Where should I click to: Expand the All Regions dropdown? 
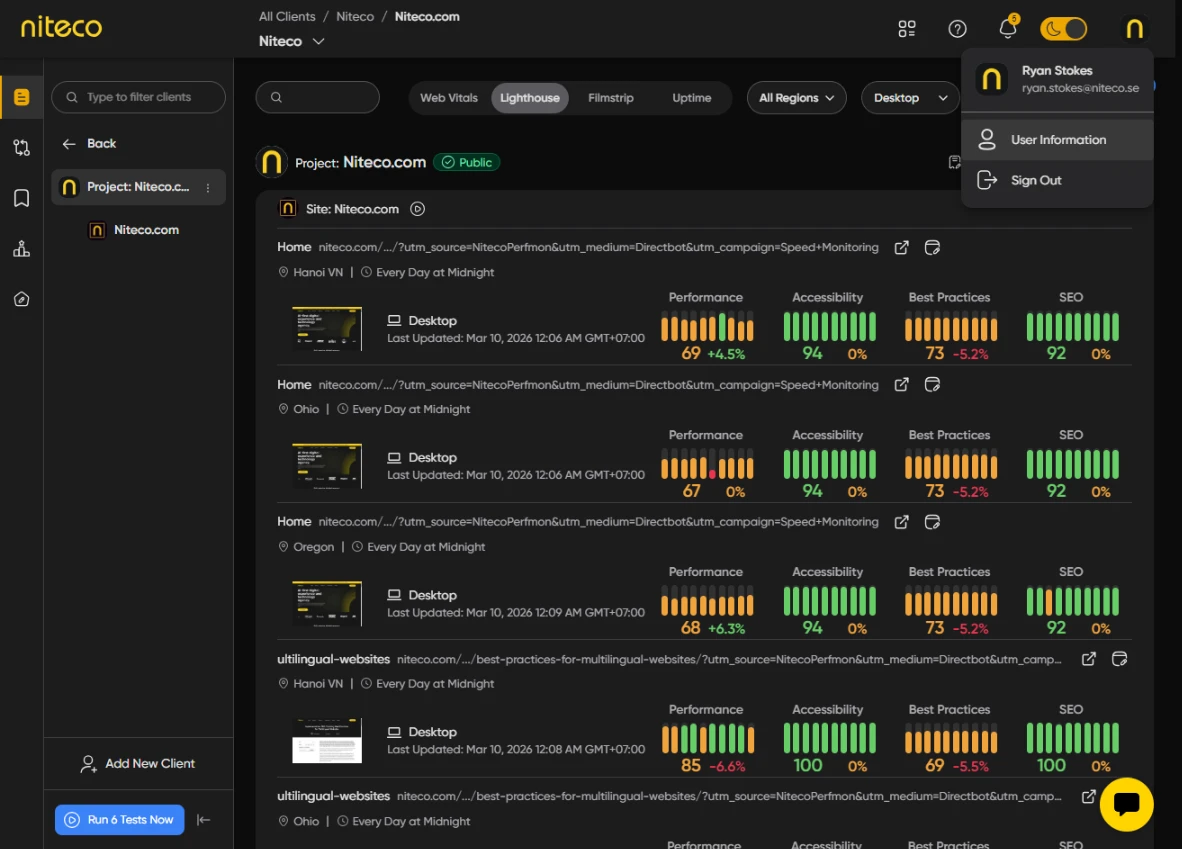(796, 98)
